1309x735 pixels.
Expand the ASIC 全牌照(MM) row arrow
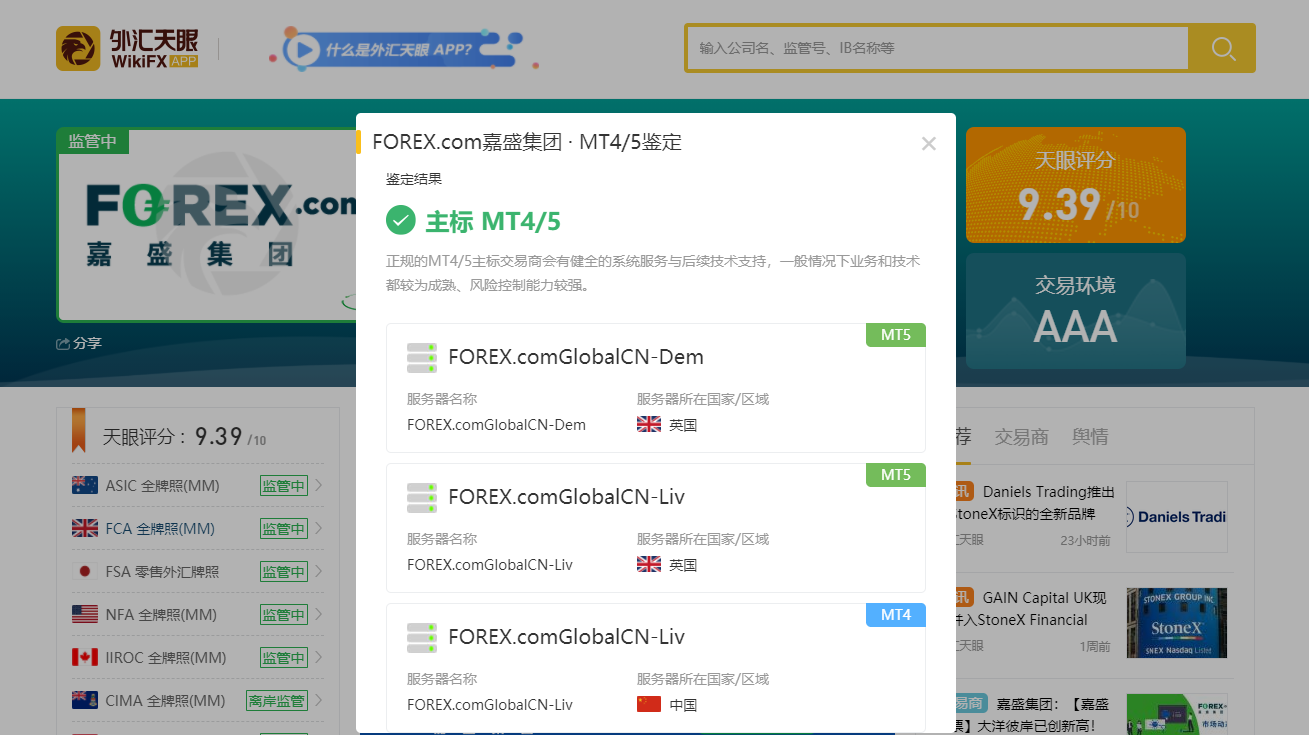coord(319,486)
